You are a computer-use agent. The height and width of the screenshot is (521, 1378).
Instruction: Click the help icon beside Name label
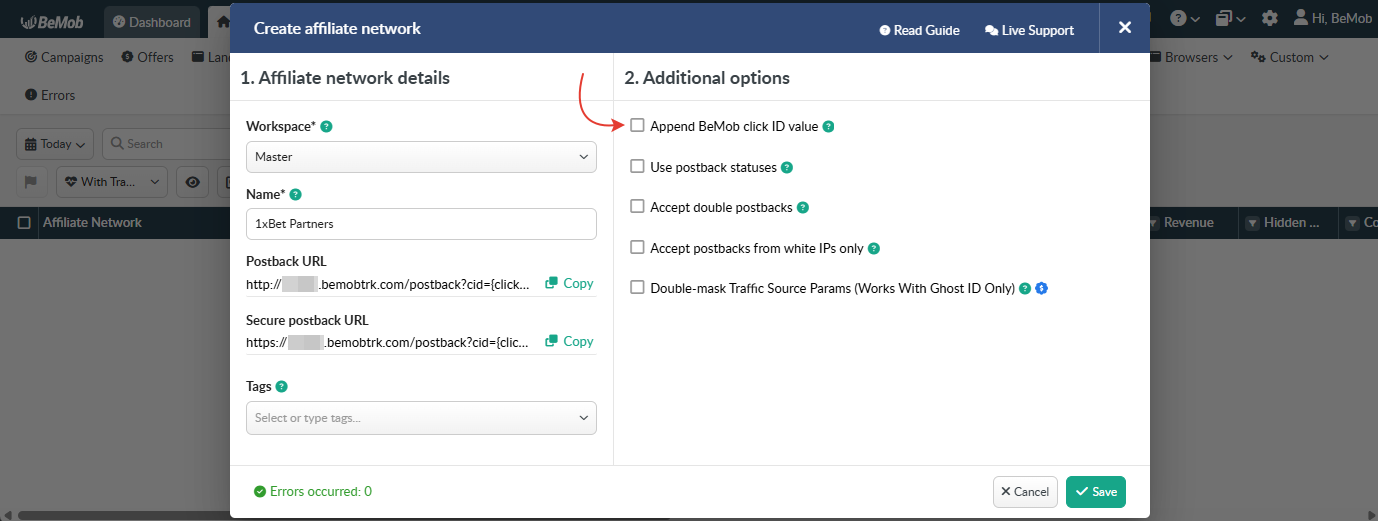pyautogui.click(x=295, y=195)
